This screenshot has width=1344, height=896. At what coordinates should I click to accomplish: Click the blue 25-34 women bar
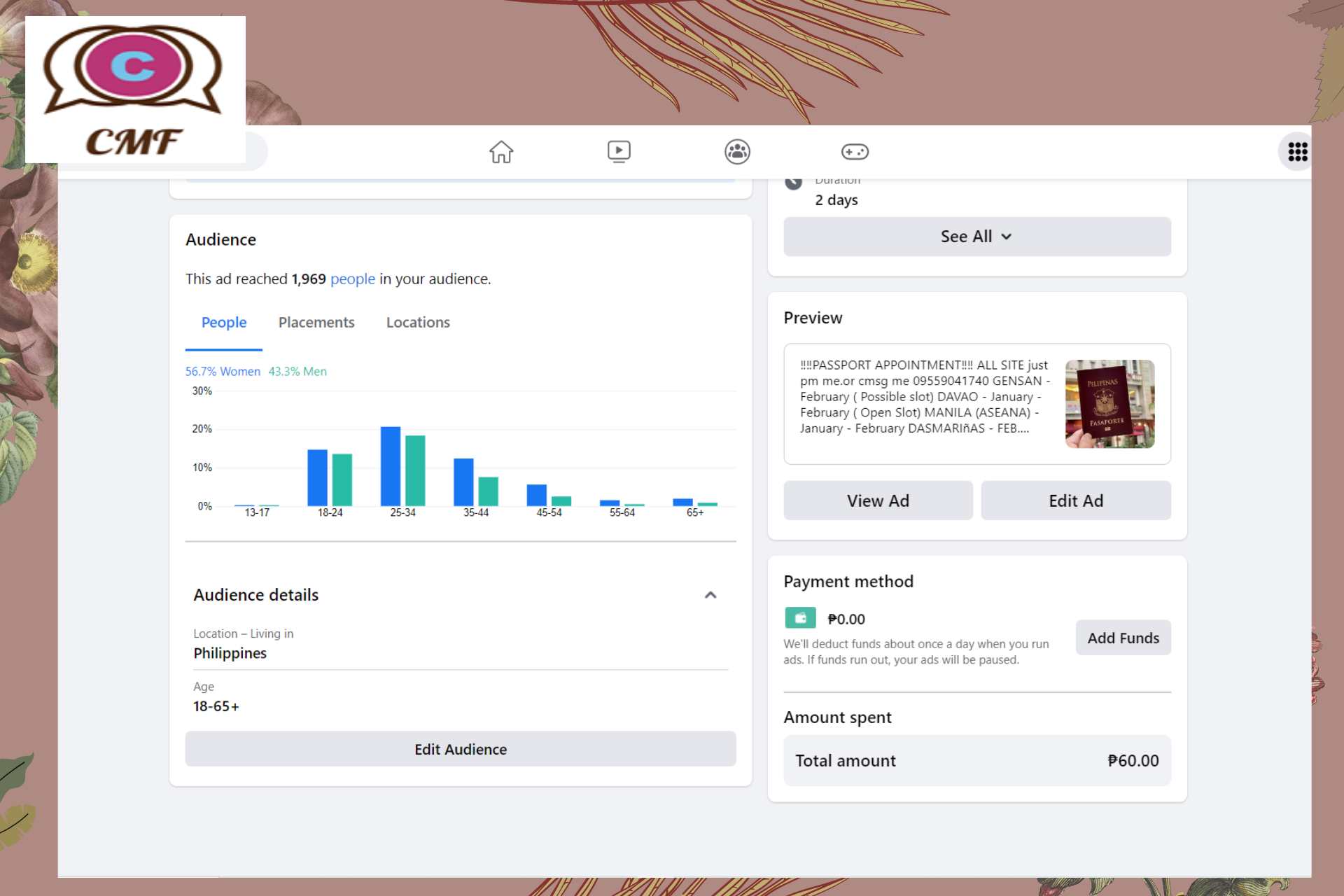click(x=390, y=465)
